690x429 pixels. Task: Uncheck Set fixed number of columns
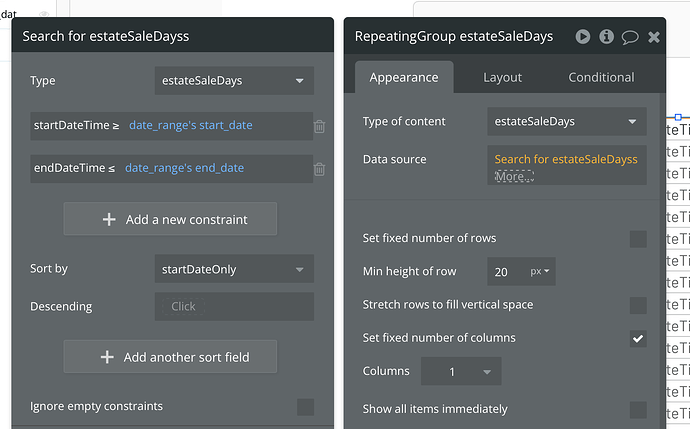click(x=638, y=339)
